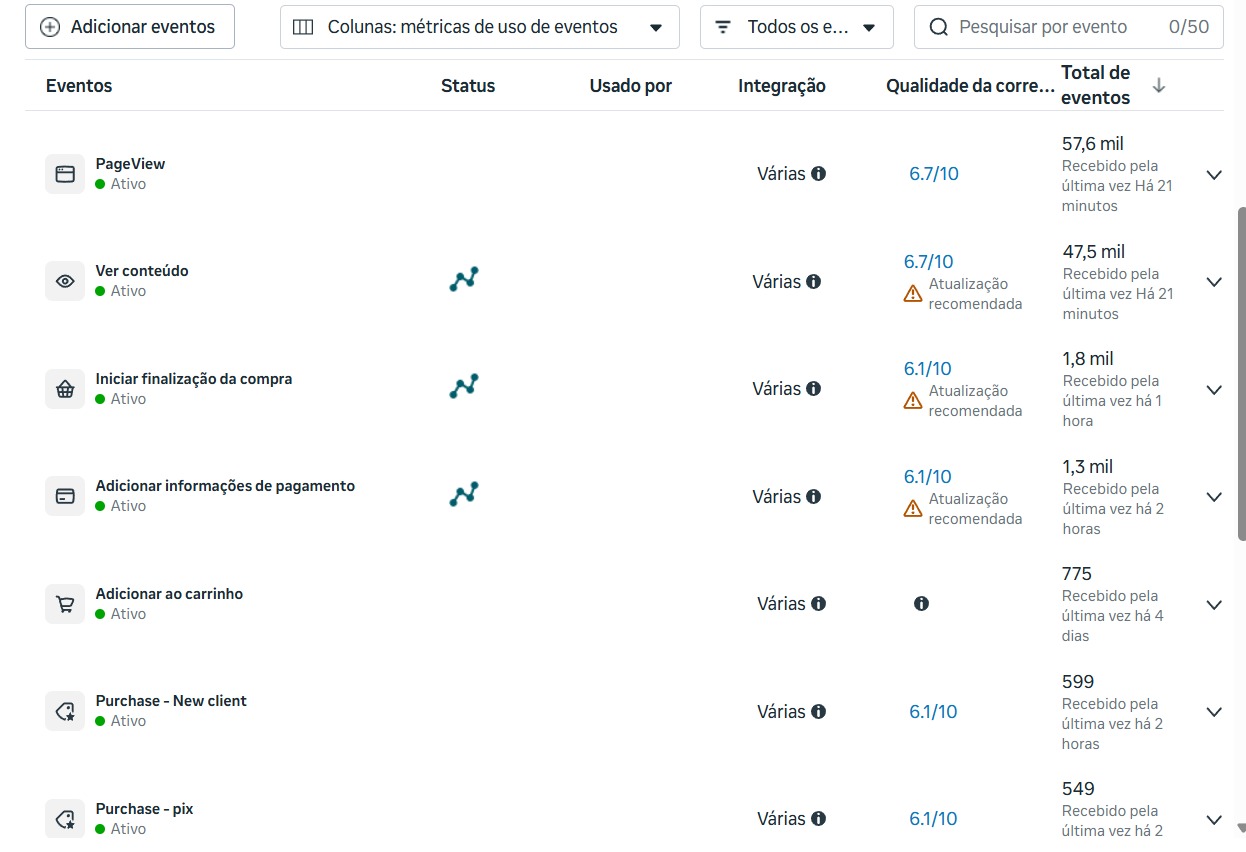This screenshot has height=852, width=1246.
Task: Open the Colunas: métricas de uso dropdown
Action: click(480, 27)
